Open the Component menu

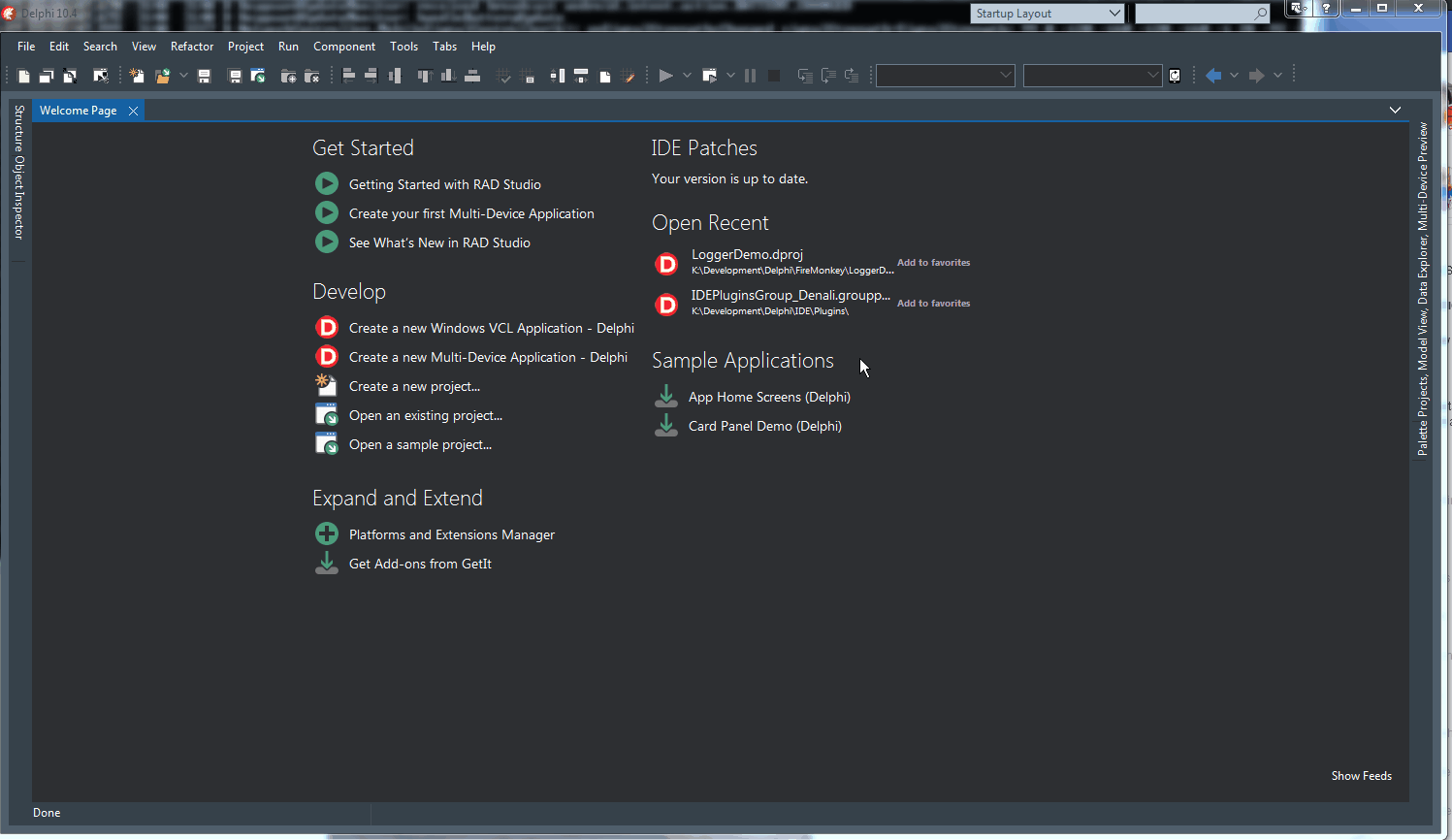pos(344,47)
